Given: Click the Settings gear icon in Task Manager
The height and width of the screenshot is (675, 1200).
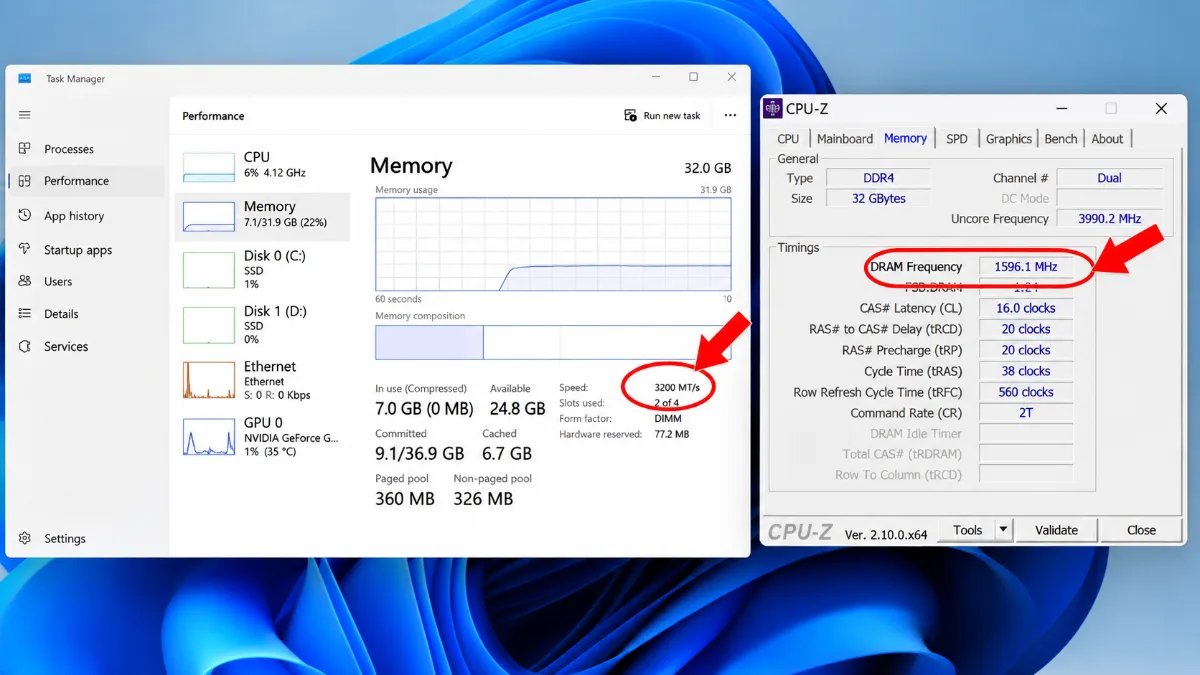Looking at the screenshot, I should tap(25, 539).
